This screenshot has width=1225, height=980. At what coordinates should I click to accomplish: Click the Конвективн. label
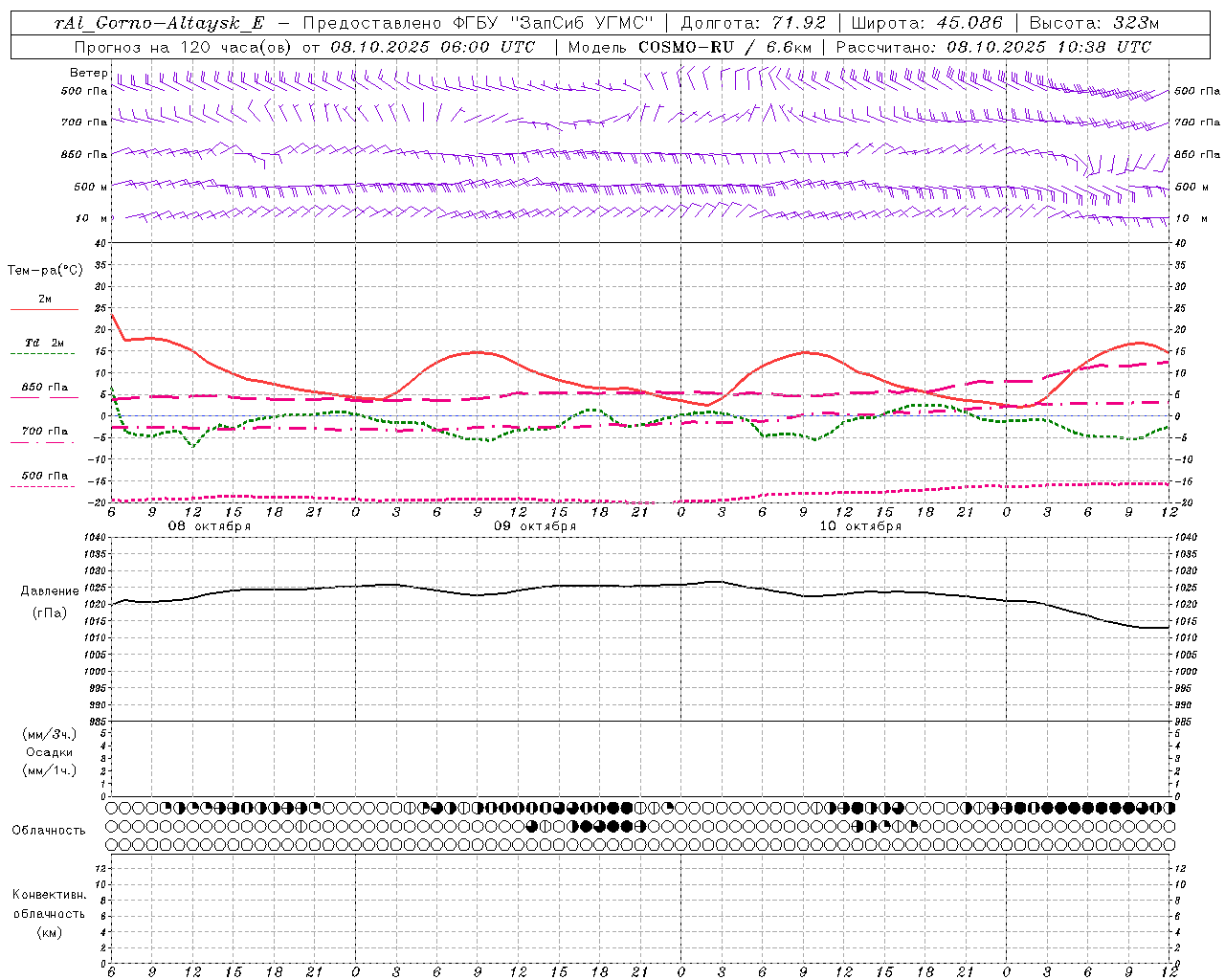click(49, 895)
